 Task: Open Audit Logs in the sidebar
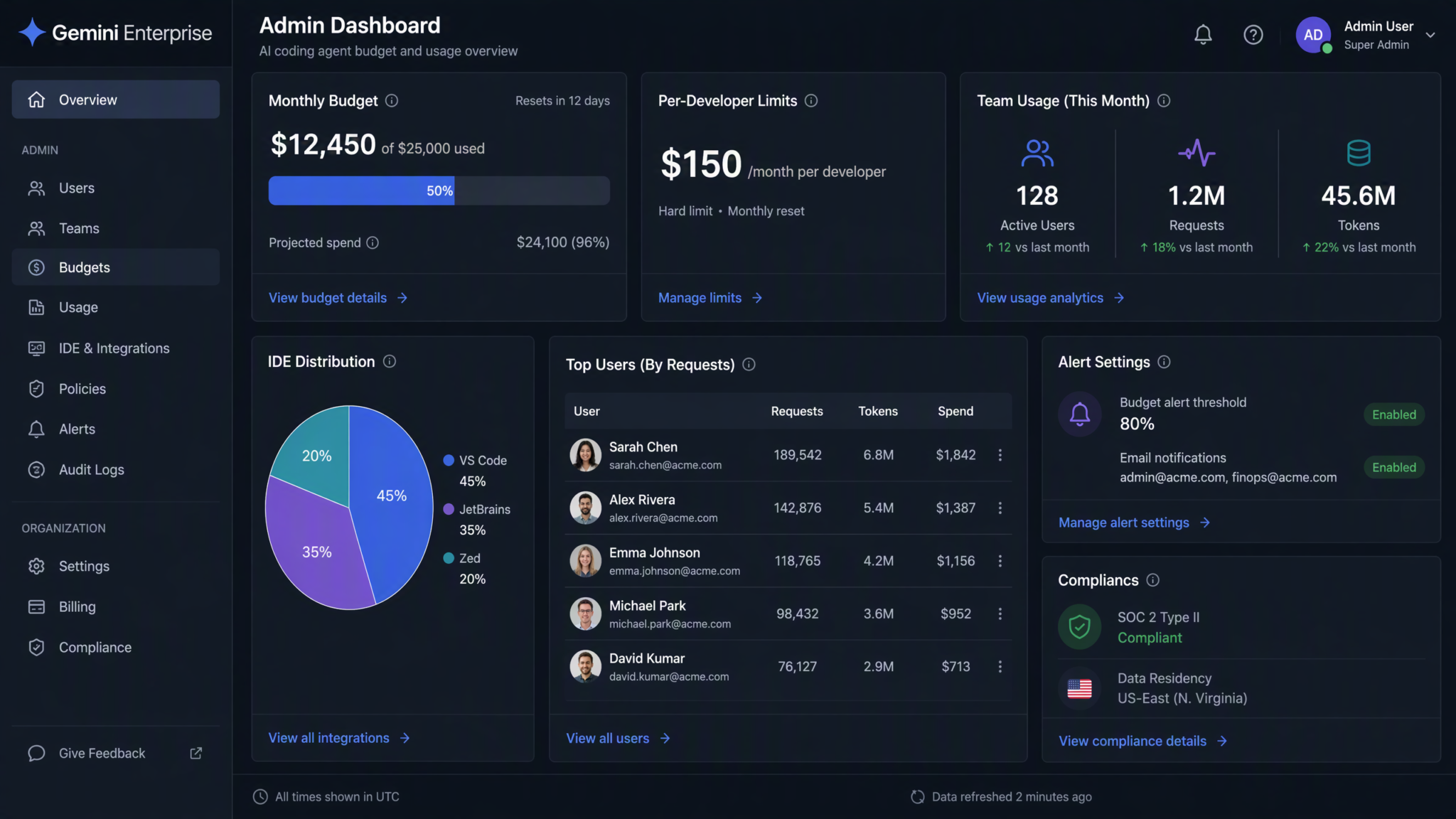click(115, 469)
